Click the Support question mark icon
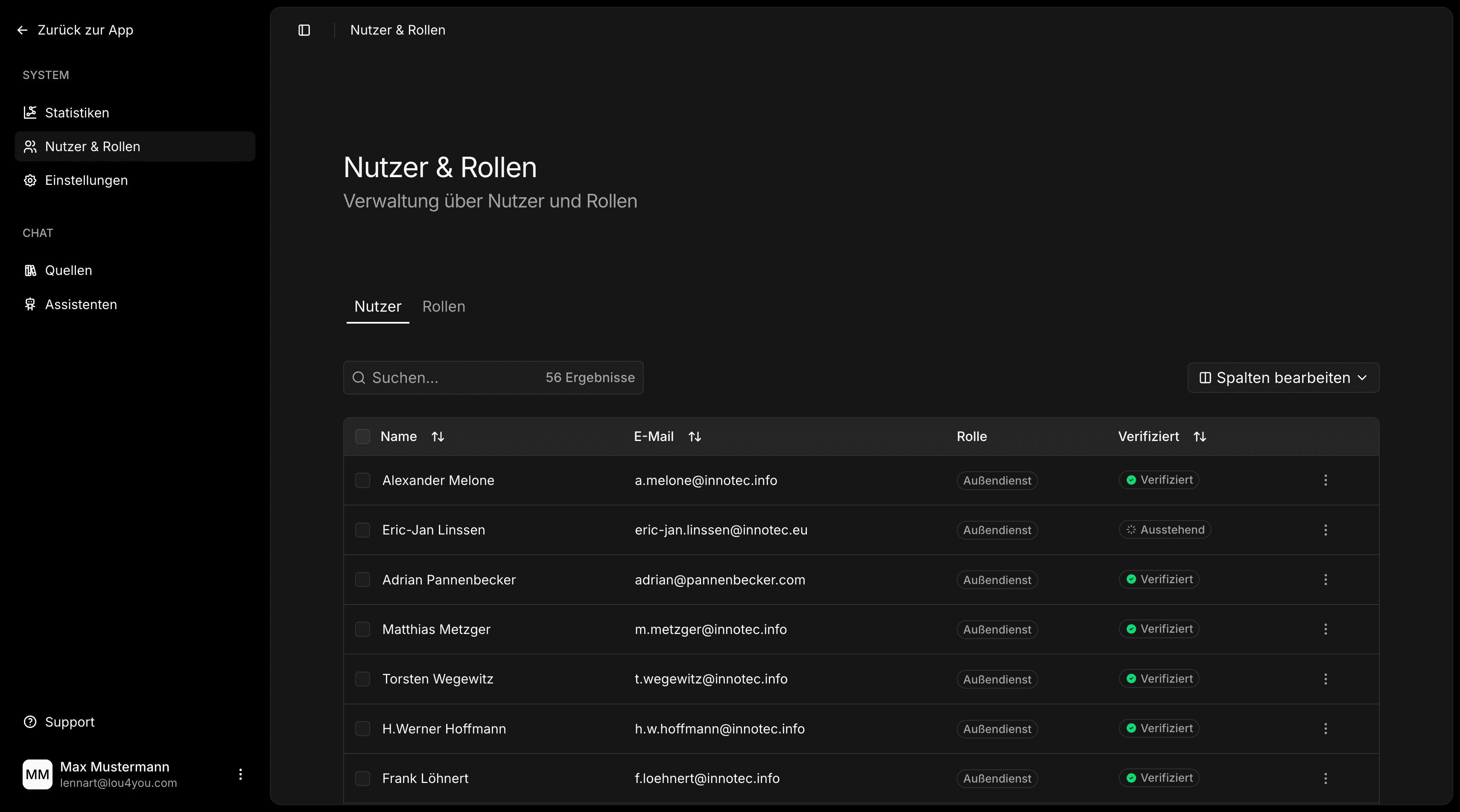Screen dimensions: 1460x812 tap(30, 722)
